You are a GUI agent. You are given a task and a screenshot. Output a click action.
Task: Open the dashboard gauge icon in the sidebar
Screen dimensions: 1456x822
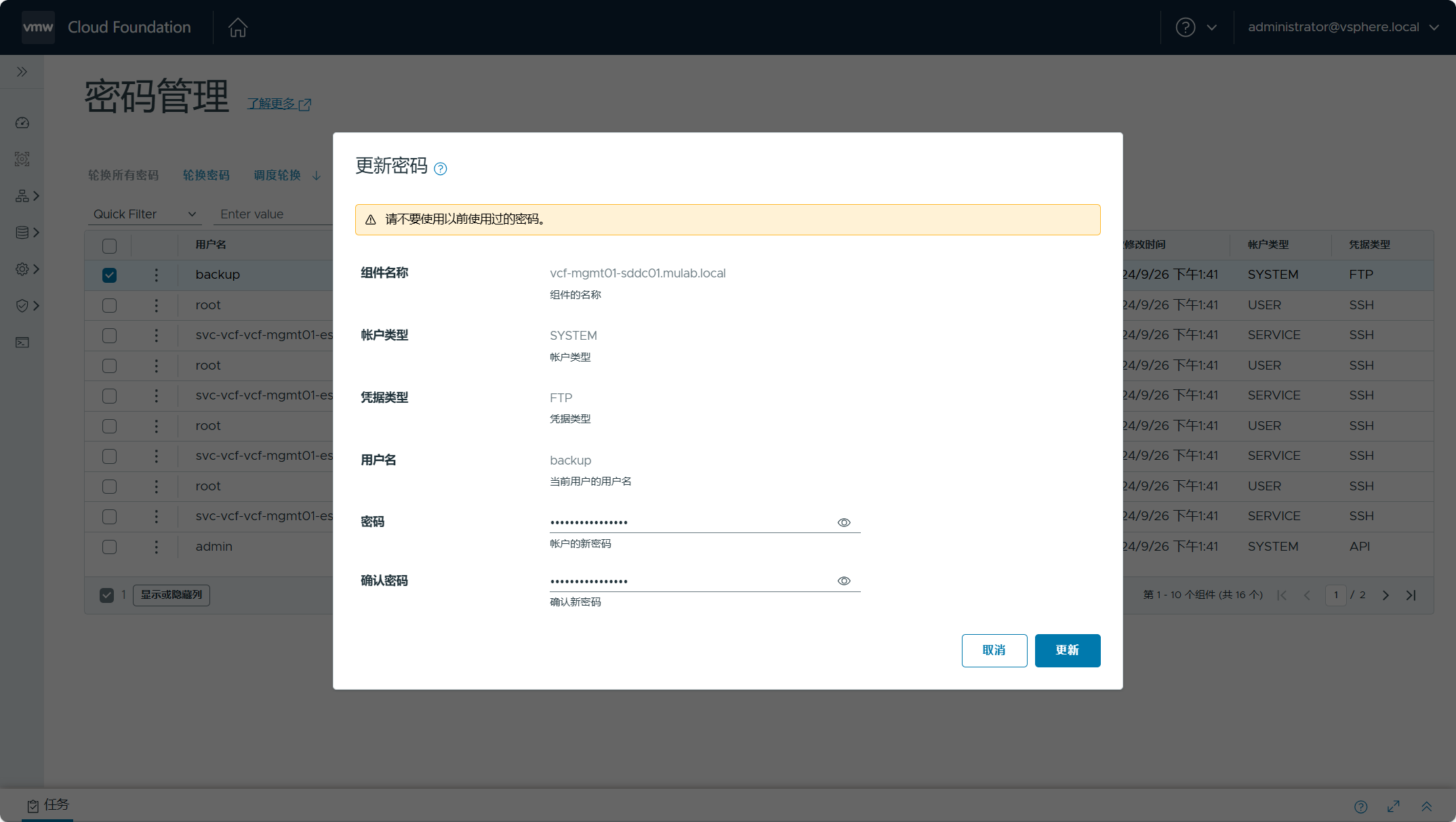click(x=22, y=123)
